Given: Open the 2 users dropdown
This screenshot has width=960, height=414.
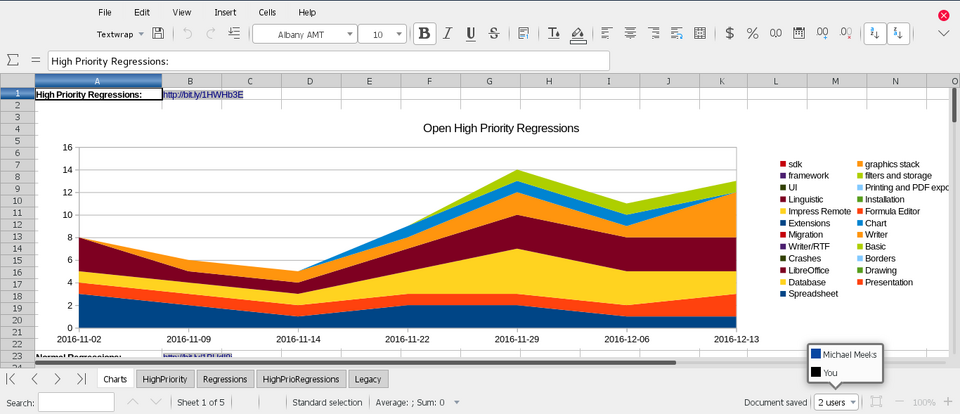Looking at the screenshot, I should 835,402.
